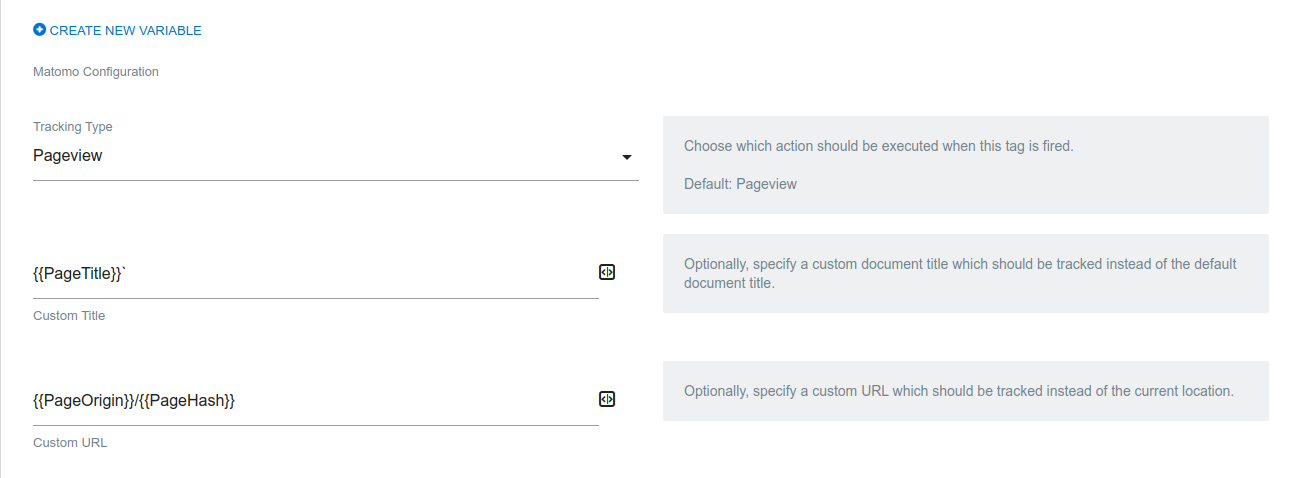Open variable picker icon for Custom URL
Image resolution: width=1300 pixels, height=478 pixels.
click(606, 399)
